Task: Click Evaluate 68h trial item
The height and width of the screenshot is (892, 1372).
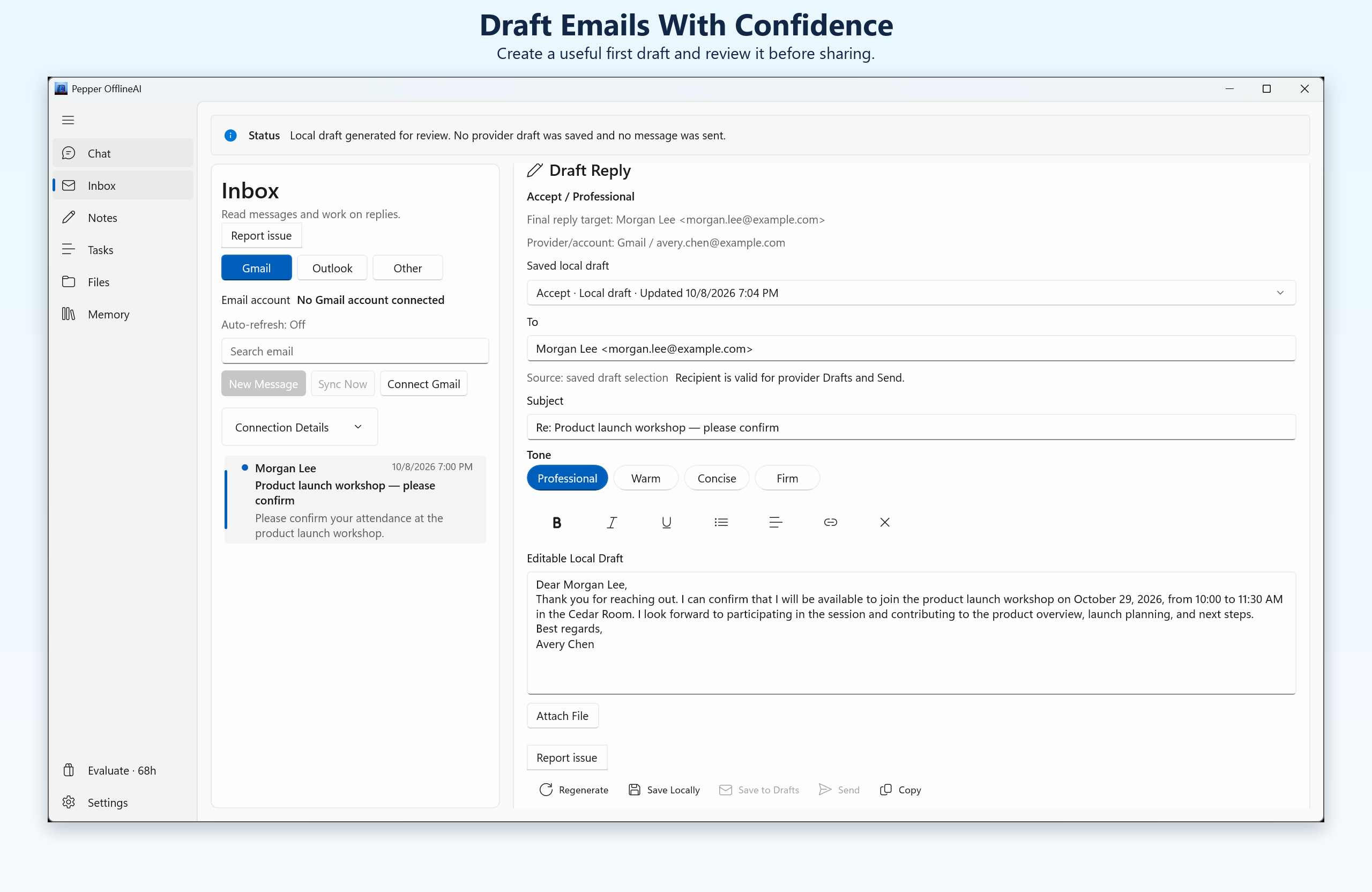Action: point(123,770)
